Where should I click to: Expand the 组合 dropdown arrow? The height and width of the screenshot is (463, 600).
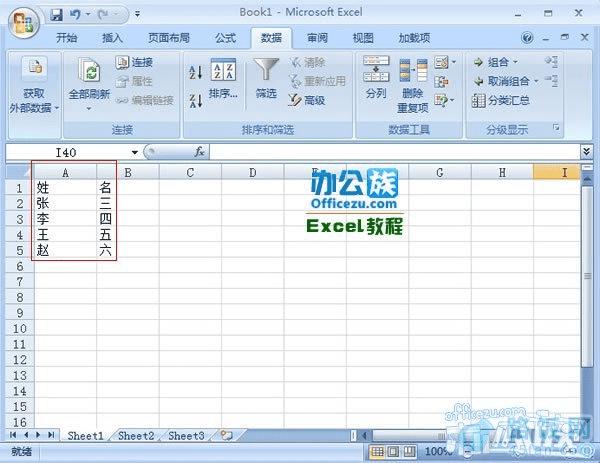[x=515, y=62]
